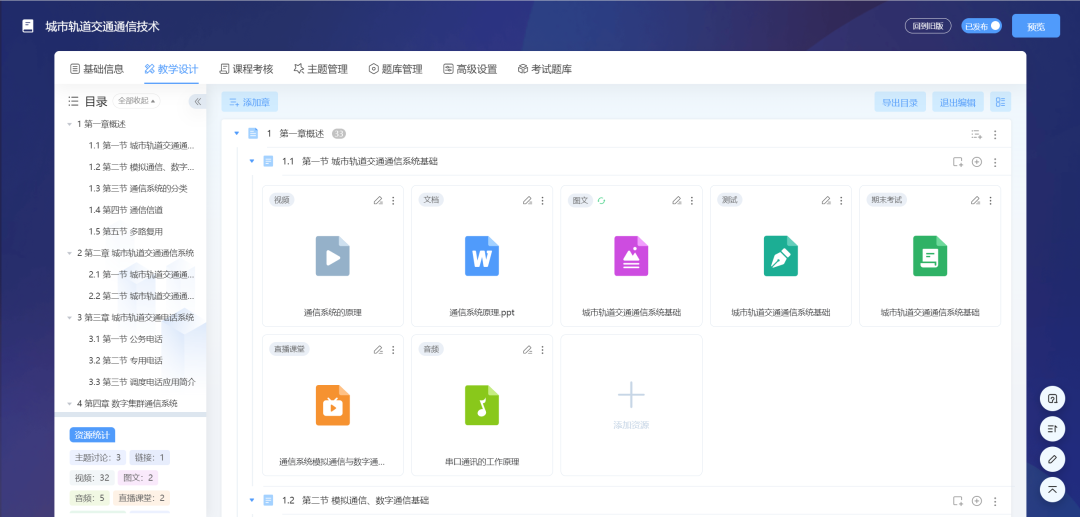This screenshot has width=1080, height=517.
Task: Select 1.5 第五节 多路复用 in catalog
Action: pos(125,231)
